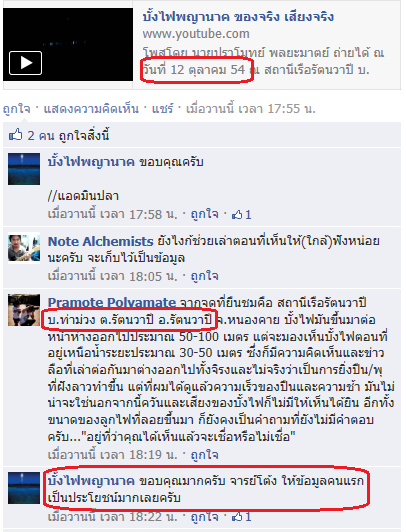Open Pramote Polyamate profile name link
Screen dimensions: 406x532
tap(112, 302)
